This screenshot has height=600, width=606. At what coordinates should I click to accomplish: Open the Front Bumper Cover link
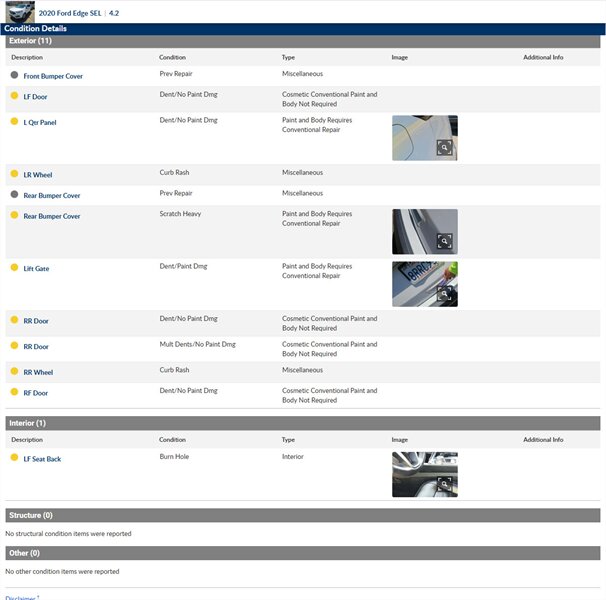tap(53, 76)
